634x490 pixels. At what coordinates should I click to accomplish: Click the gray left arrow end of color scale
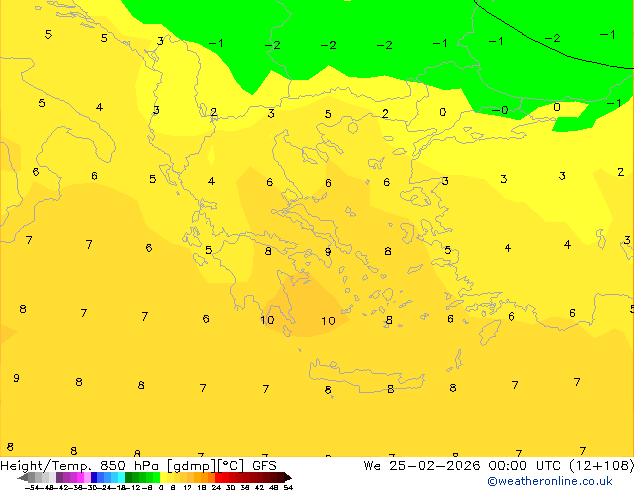pyautogui.click(x=22, y=478)
